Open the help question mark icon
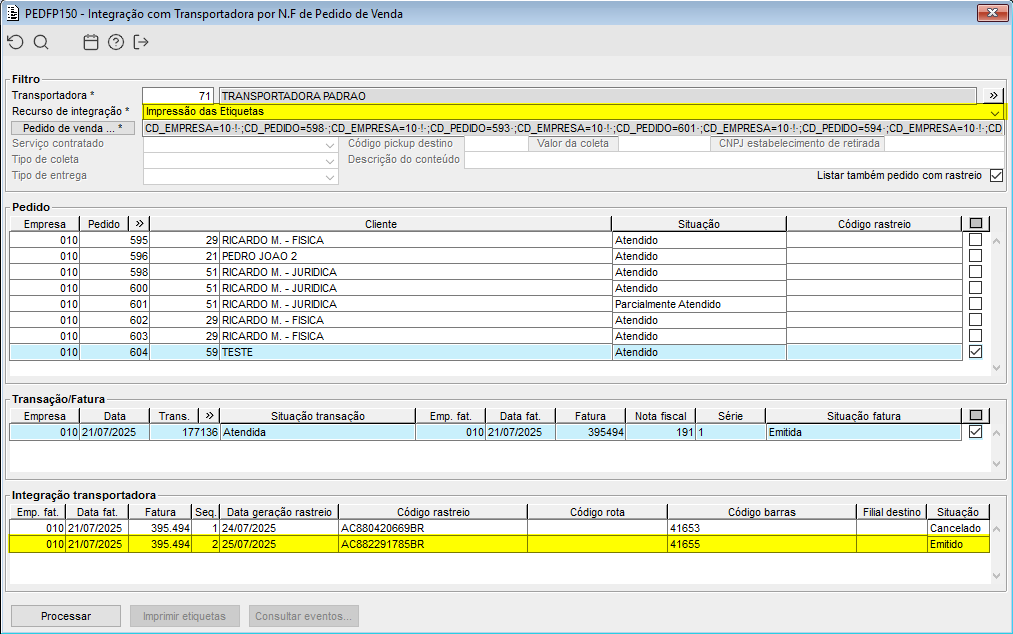Viewport: 1013px width, 634px height. coord(116,42)
